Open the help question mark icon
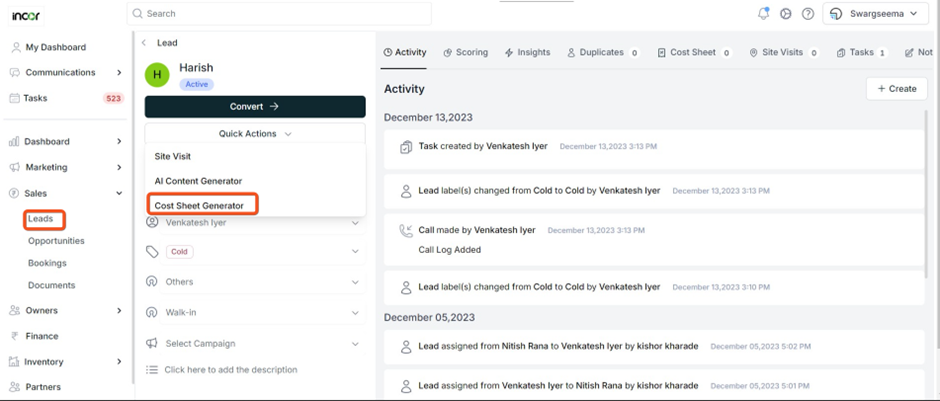 coord(808,14)
